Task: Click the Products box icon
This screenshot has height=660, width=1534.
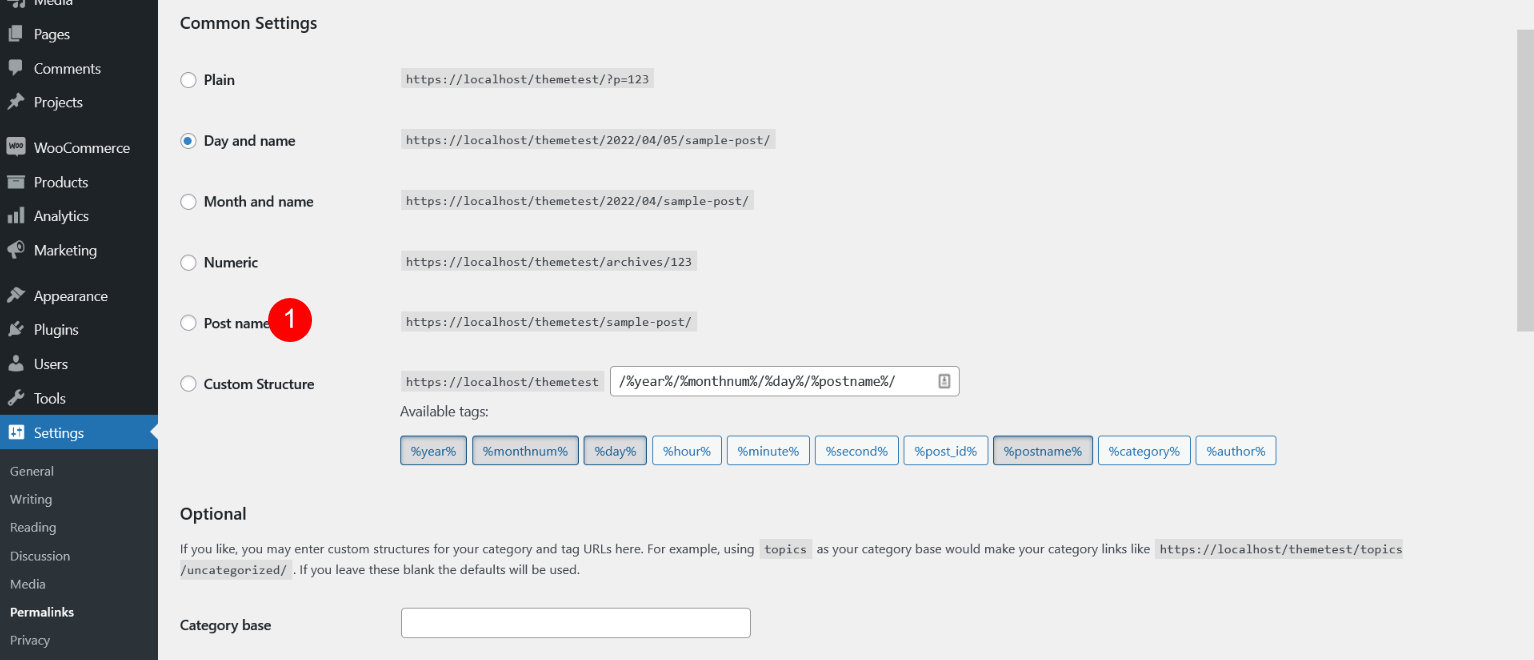Action: point(15,182)
